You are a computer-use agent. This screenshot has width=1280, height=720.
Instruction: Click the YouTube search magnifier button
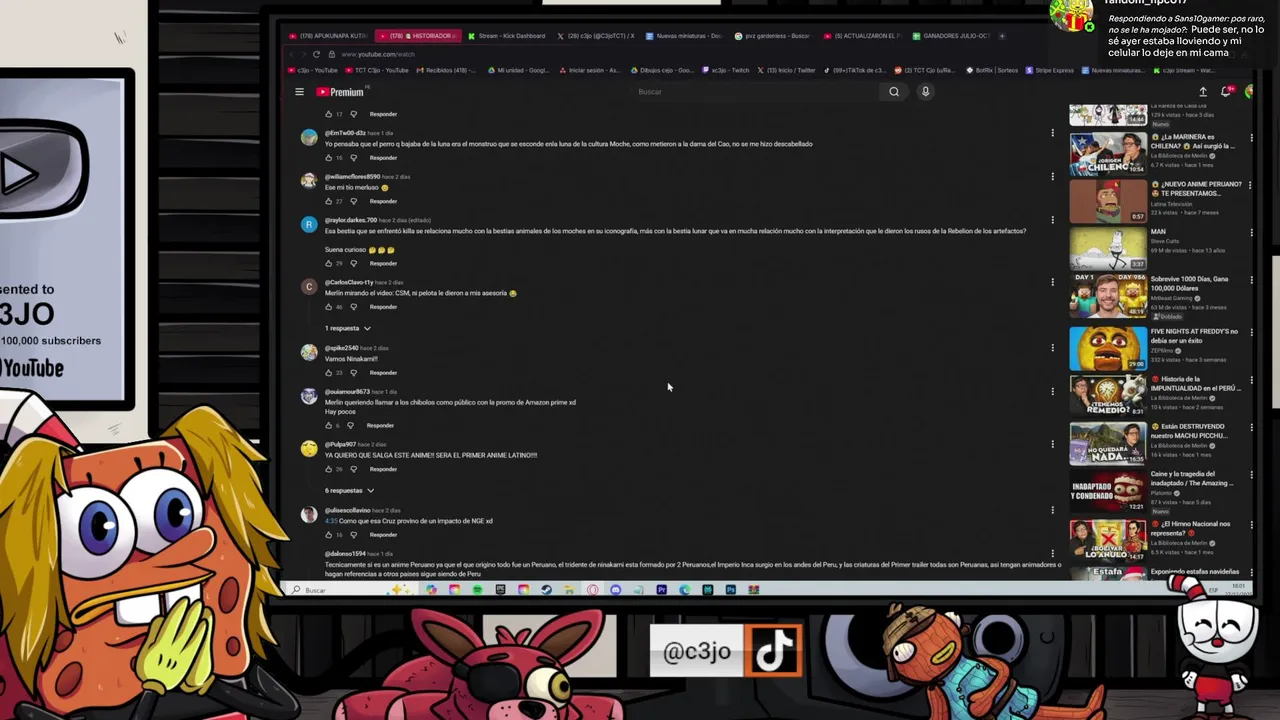(894, 92)
